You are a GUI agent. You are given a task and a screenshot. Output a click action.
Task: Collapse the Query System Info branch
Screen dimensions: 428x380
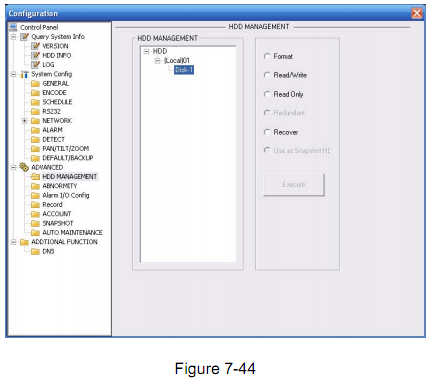click(x=13, y=37)
